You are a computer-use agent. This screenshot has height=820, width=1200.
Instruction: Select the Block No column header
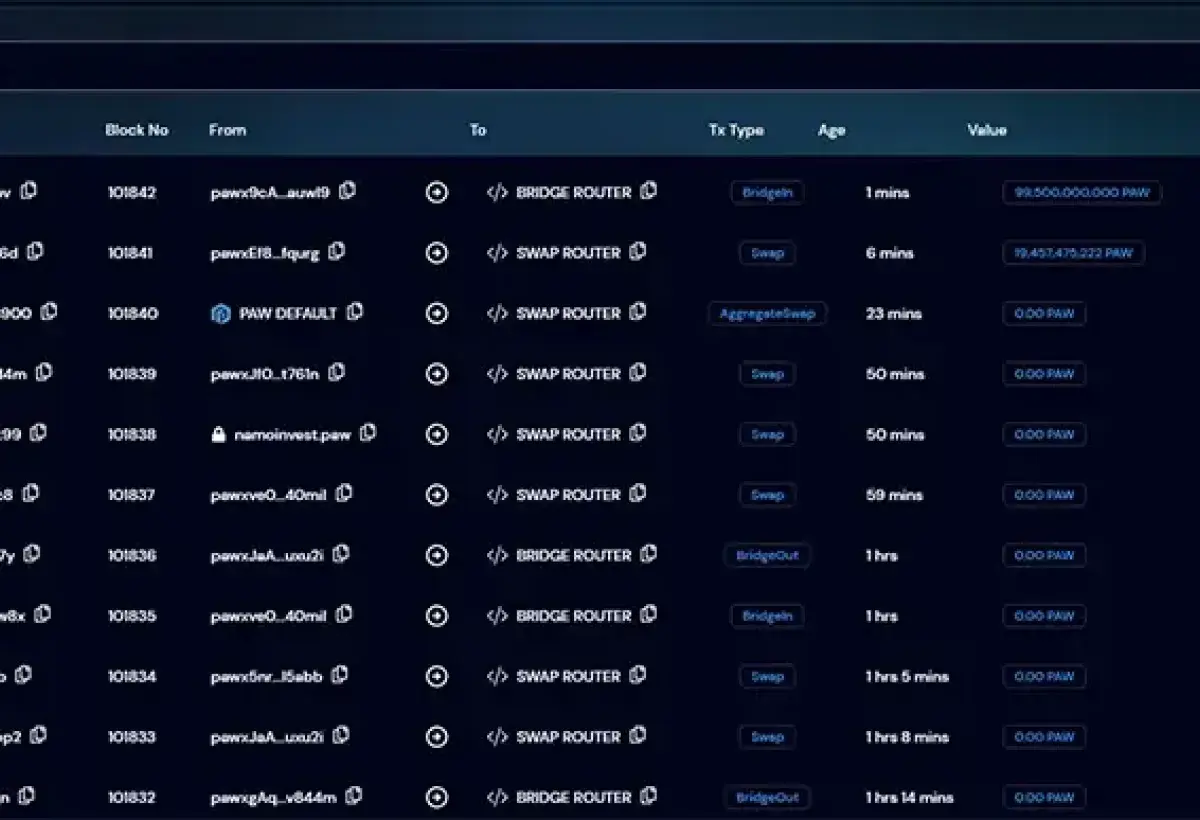pyautogui.click(x=138, y=130)
